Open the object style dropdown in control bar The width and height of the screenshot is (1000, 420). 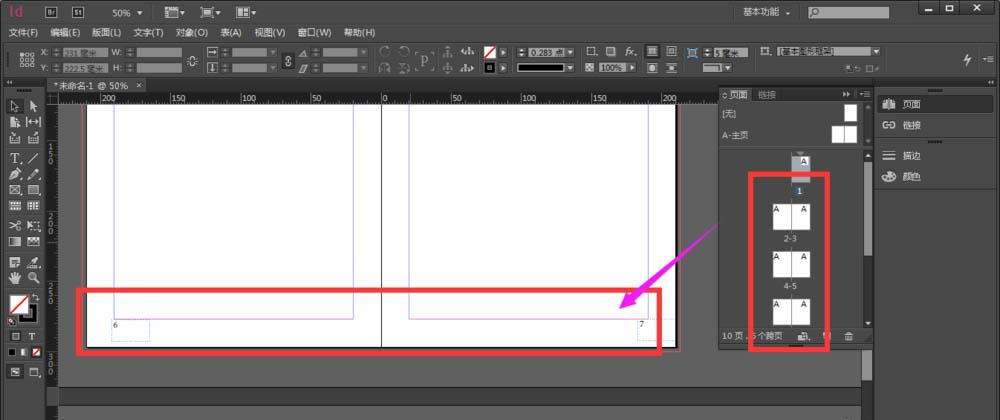click(876, 52)
